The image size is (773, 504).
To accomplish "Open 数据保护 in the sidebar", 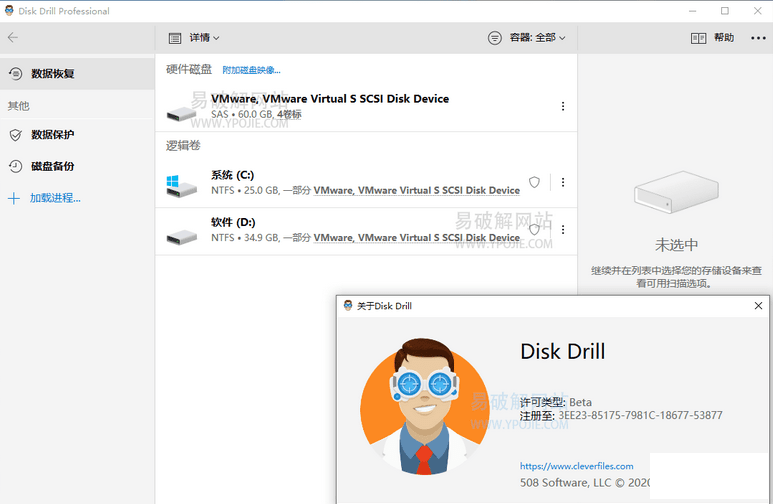I will tap(77, 135).
